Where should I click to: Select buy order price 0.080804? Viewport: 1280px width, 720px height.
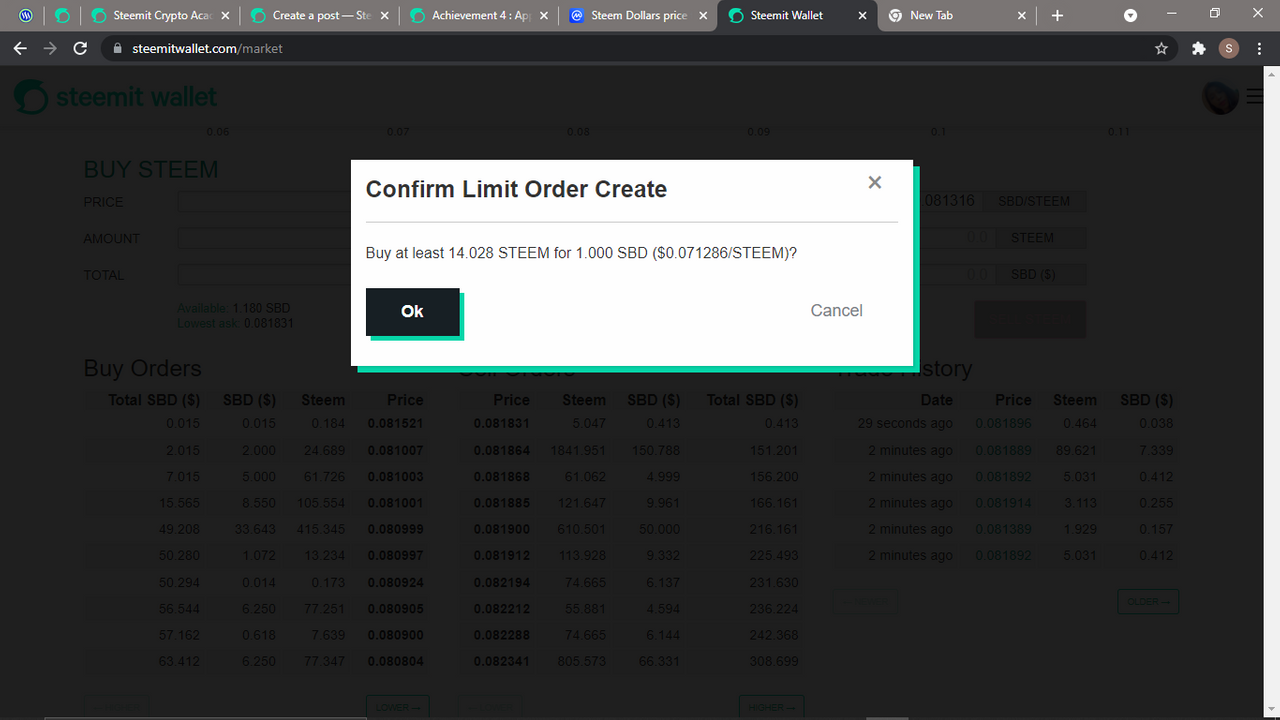tap(395, 661)
